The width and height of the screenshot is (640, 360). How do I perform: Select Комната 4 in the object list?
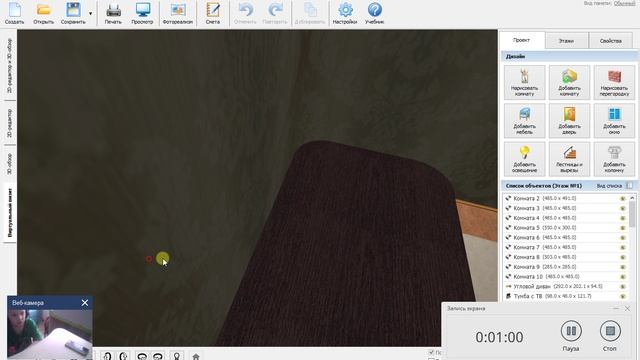click(566, 218)
